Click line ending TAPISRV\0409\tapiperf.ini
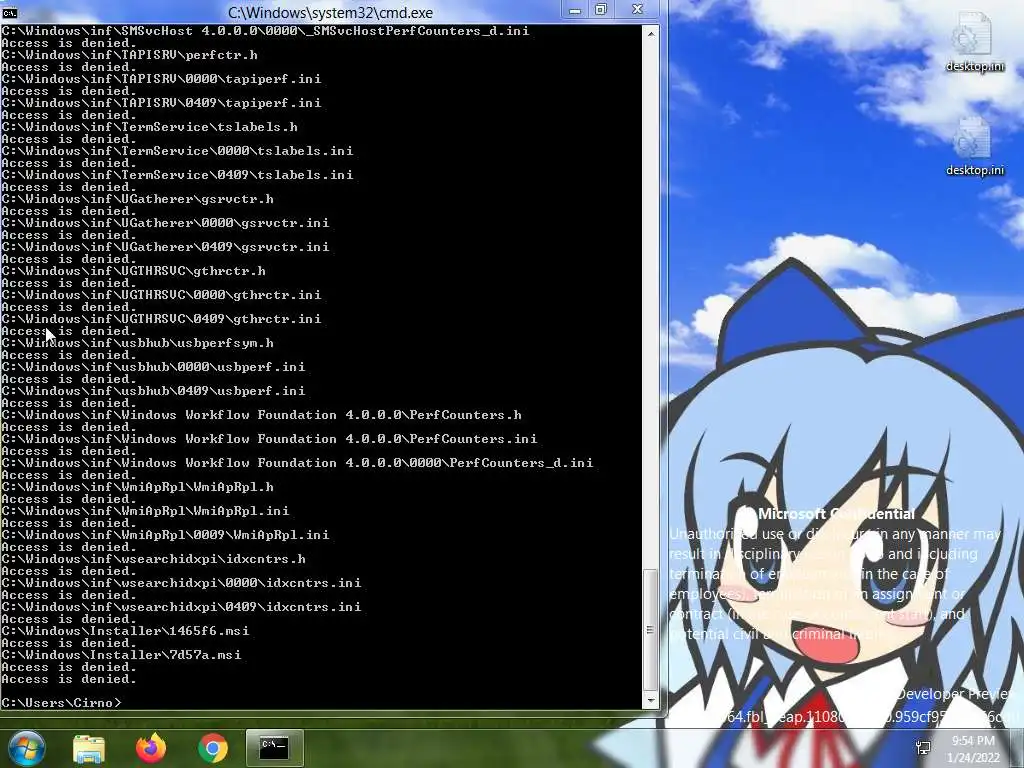Screen dimensions: 1024x768 tap(161, 103)
